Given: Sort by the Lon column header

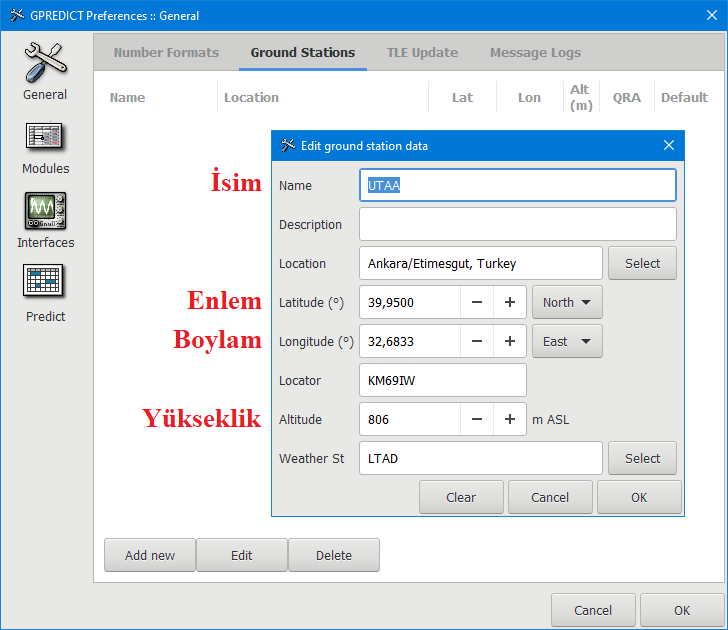Looking at the screenshot, I should coord(529,97).
